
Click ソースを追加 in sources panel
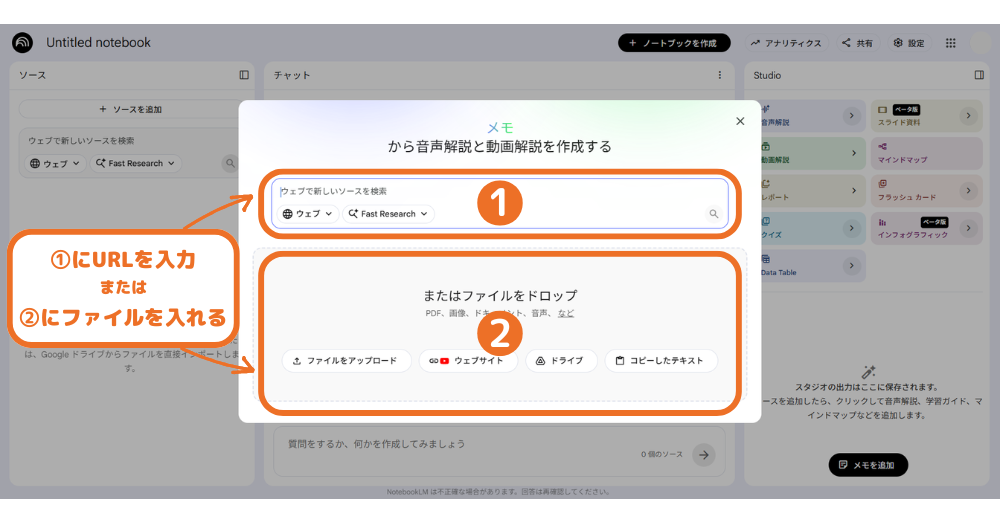[x=131, y=109]
